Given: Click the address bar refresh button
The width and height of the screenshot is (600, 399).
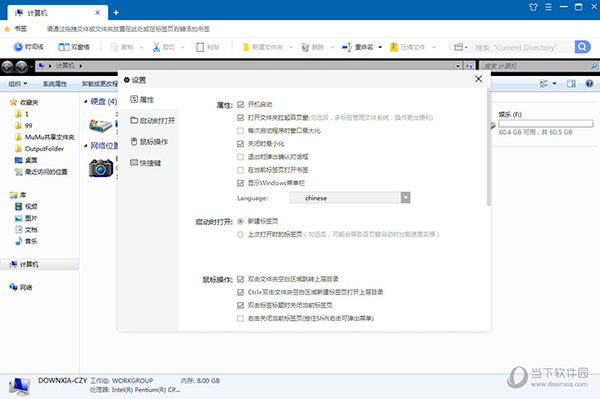Looking at the screenshot, I should pyautogui.click(x=469, y=66).
